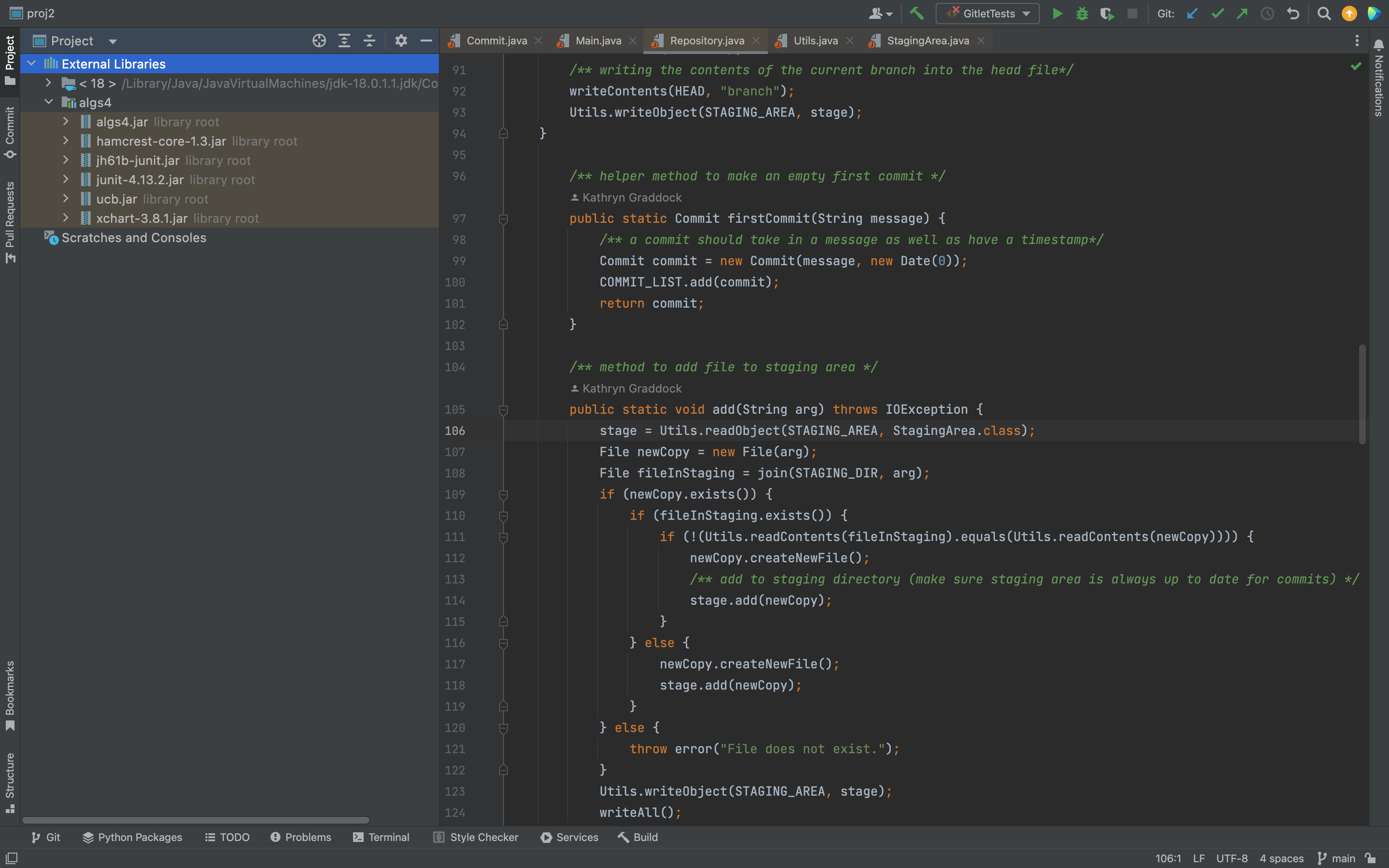
Task: Build project with hammer icon
Action: pyautogui.click(x=917, y=13)
